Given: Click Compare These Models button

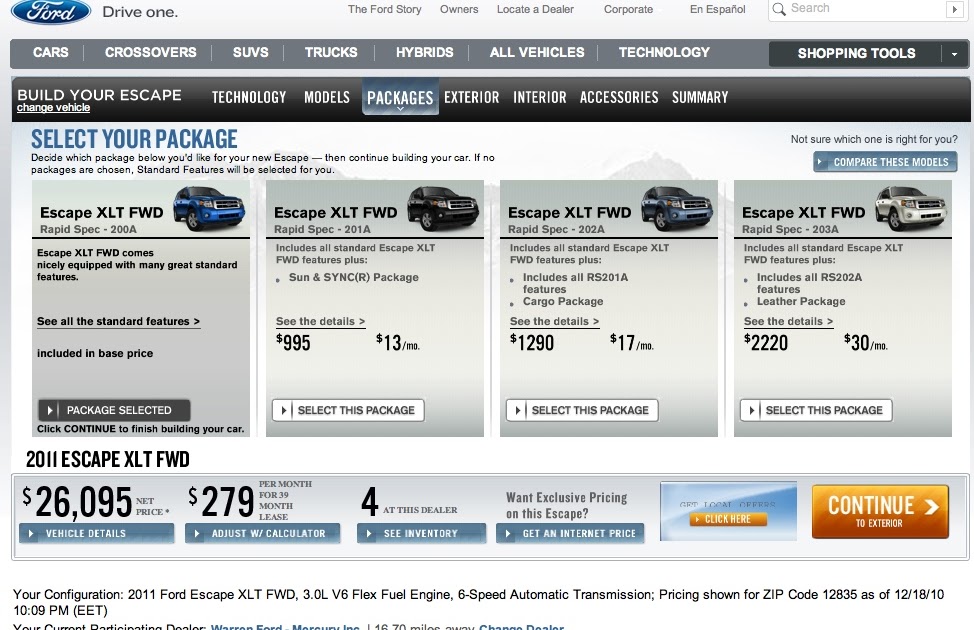Looking at the screenshot, I should coord(885,162).
